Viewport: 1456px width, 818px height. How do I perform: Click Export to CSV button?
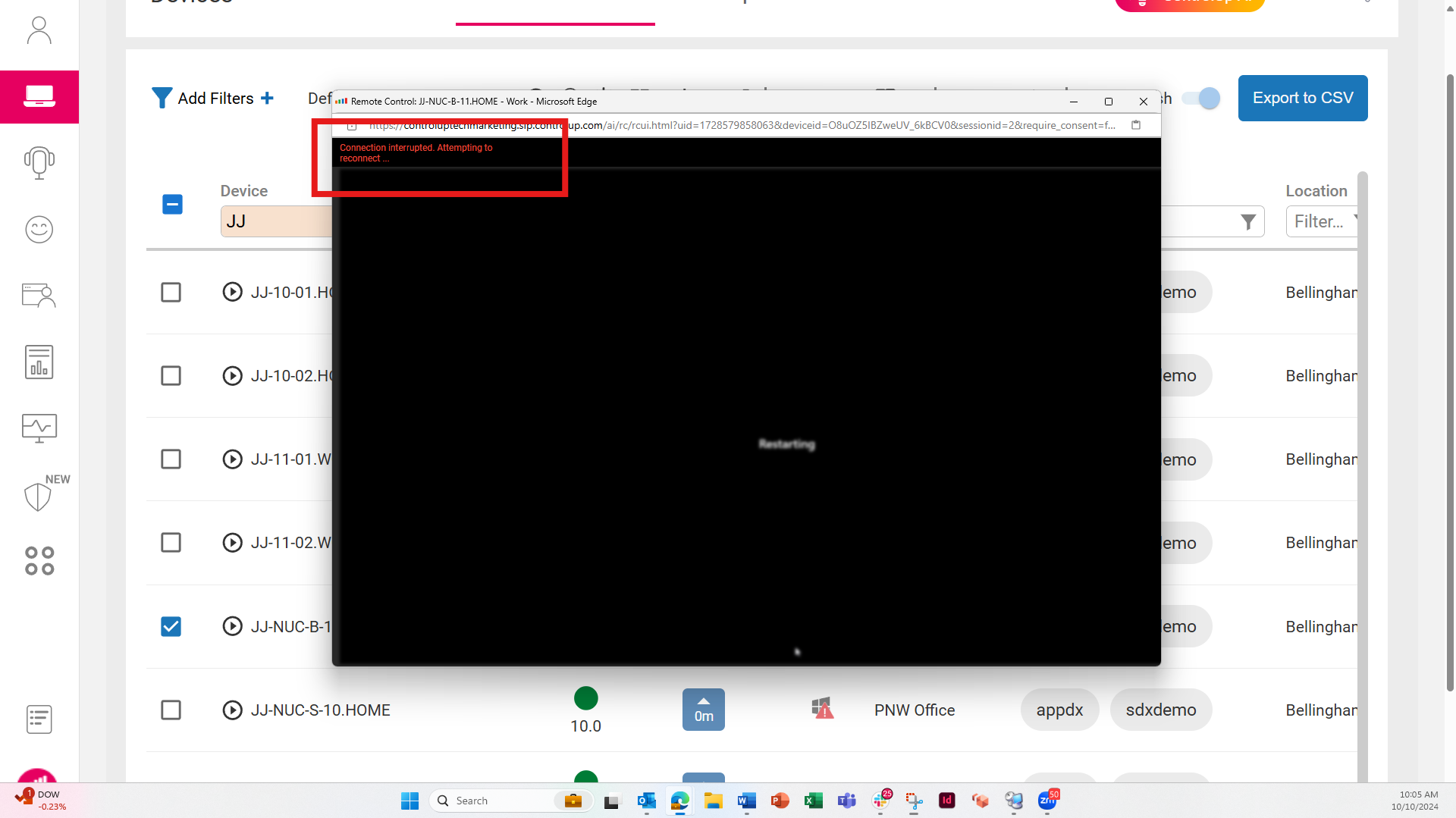tap(1303, 98)
